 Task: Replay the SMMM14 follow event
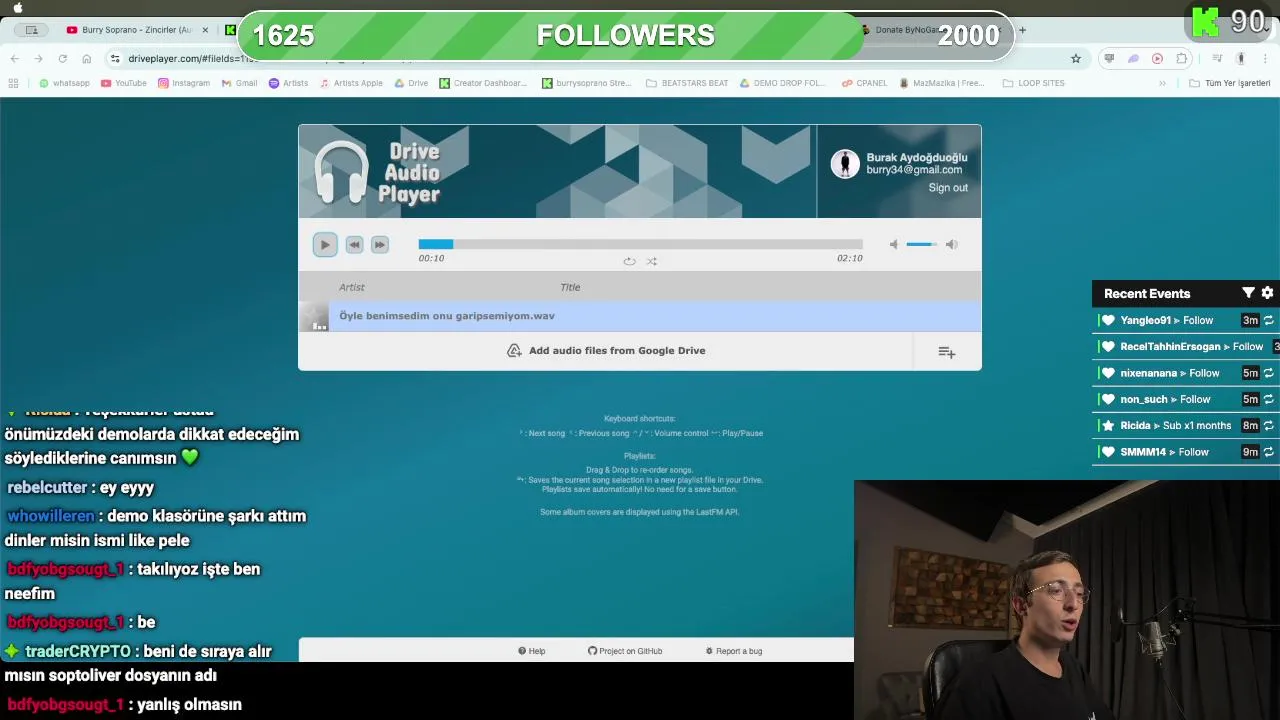coord(1268,452)
